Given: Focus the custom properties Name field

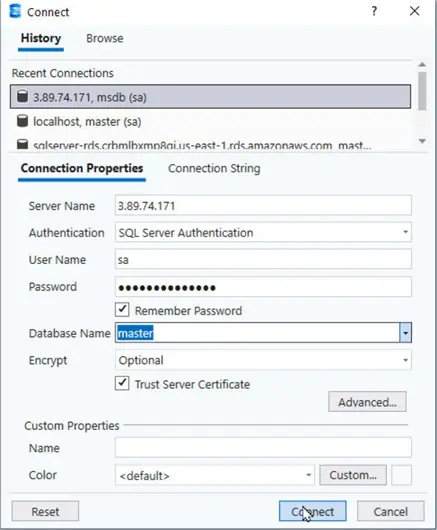Looking at the screenshot, I should pyautogui.click(x=263, y=447).
